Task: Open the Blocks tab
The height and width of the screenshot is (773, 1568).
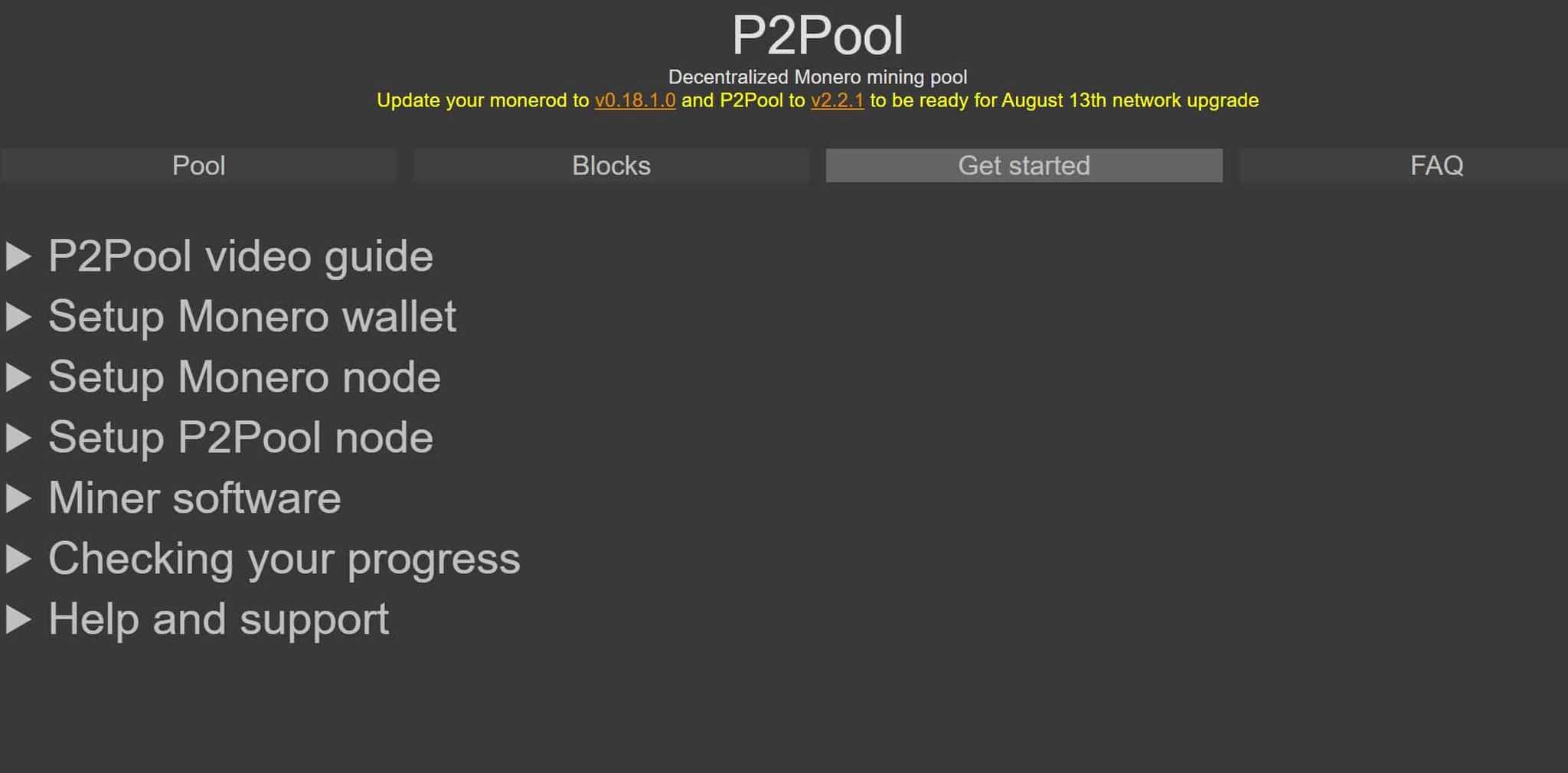Action: pos(611,165)
